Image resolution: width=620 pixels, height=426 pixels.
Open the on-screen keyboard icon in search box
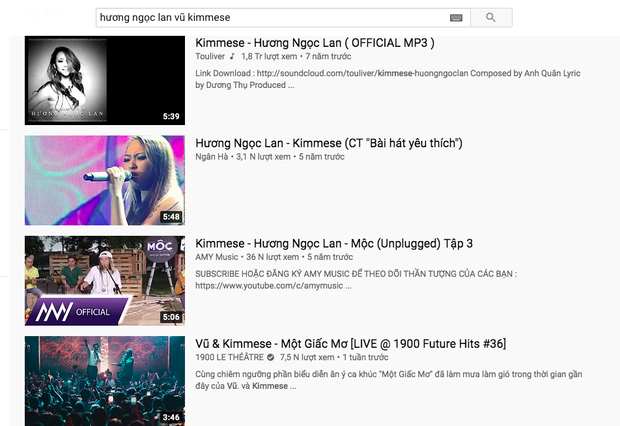click(456, 18)
